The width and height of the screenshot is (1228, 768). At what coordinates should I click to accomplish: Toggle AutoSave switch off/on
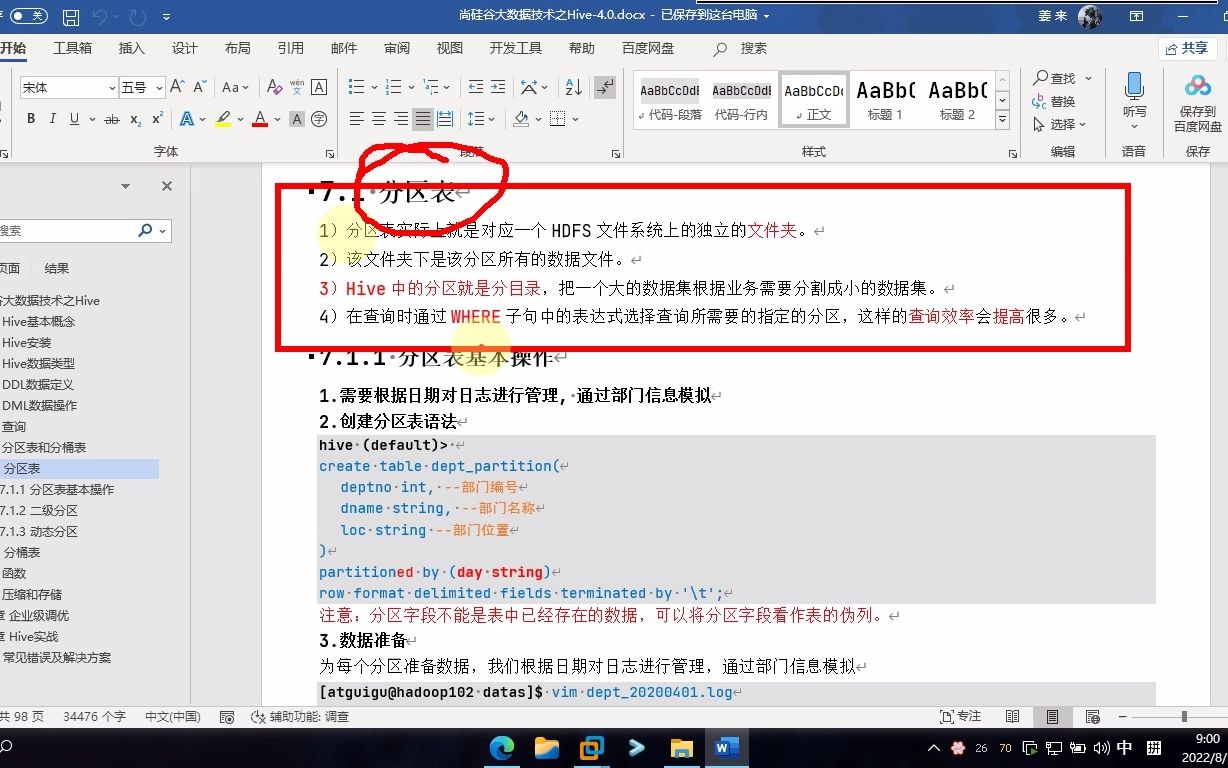coord(29,16)
